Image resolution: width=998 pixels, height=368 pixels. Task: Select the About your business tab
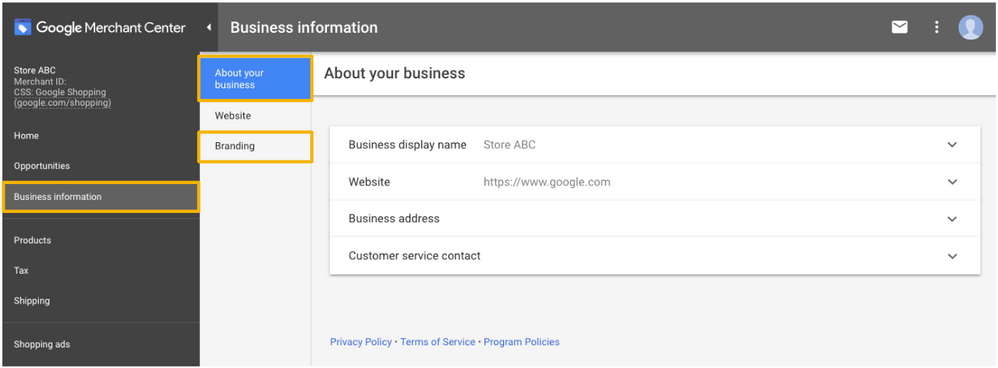255,79
